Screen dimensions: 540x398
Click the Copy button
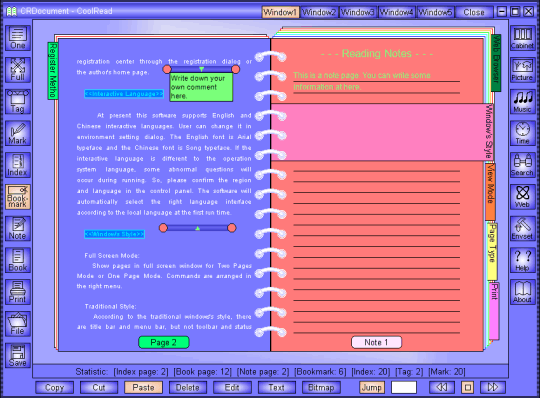[54, 387]
